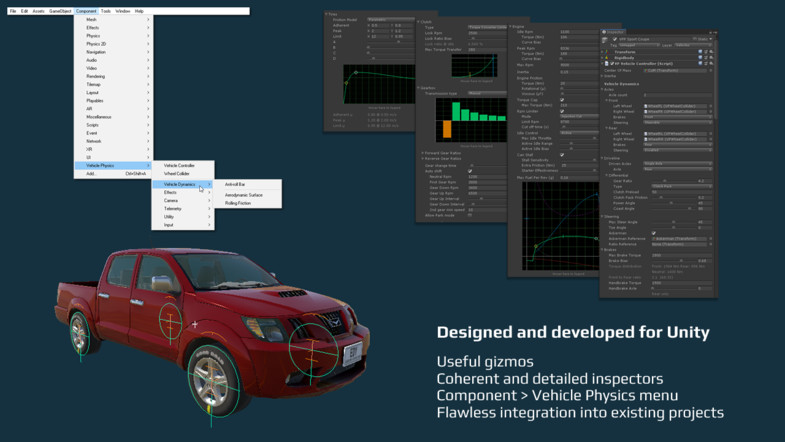Viewport: 785px width, 442px height.
Task: Click the Transform component icon
Action: pyautogui.click(x=607, y=52)
